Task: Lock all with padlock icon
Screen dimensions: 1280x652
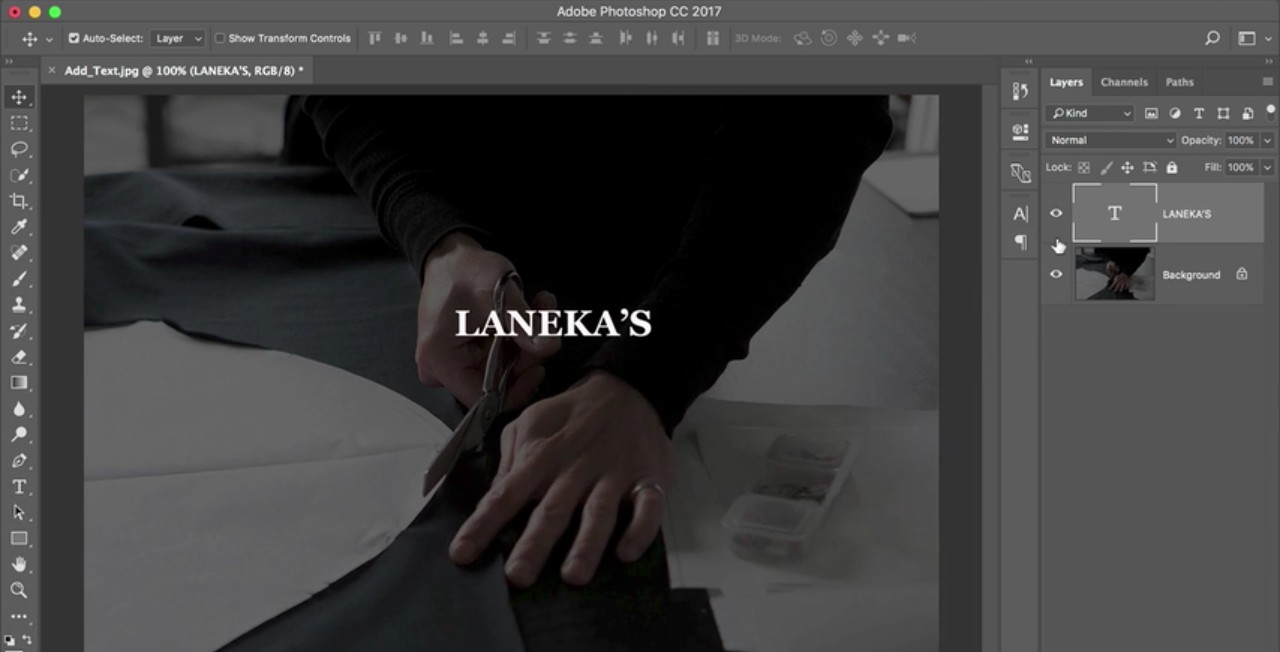Action: coord(1171,167)
